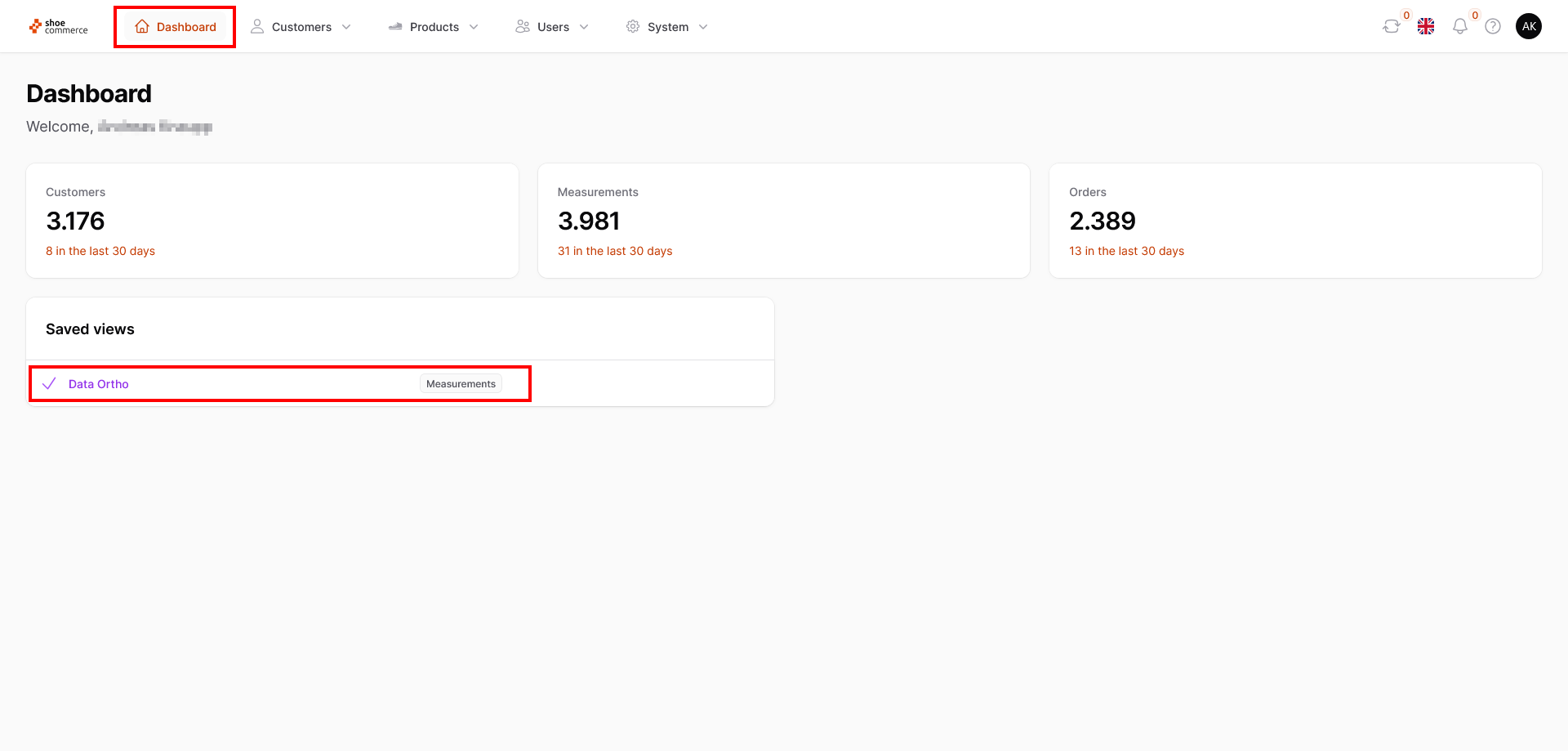Click the Dashboard home icon

[x=142, y=27]
